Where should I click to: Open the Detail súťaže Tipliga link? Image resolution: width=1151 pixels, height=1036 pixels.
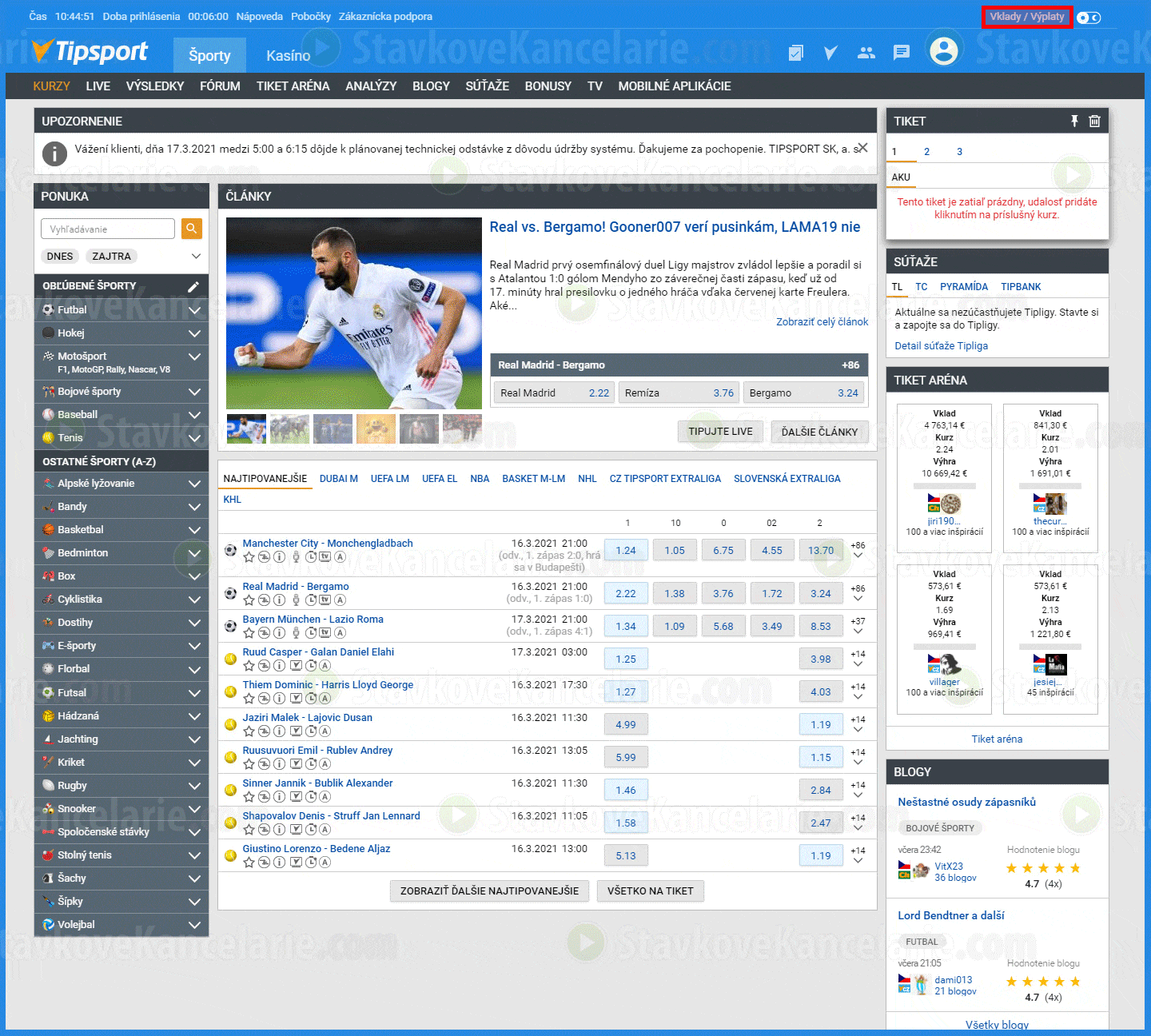pyautogui.click(x=941, y=346)
